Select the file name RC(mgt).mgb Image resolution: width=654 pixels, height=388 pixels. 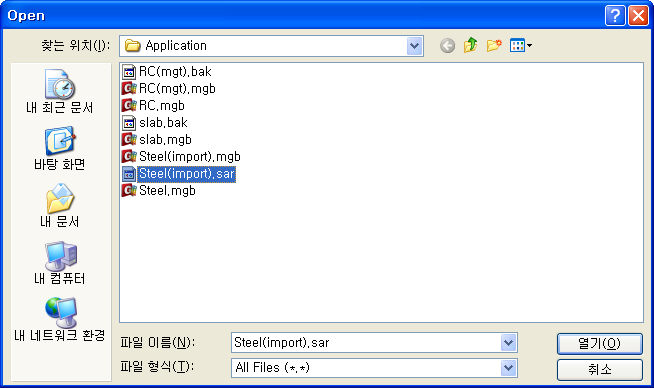click(x=177, y=88)
